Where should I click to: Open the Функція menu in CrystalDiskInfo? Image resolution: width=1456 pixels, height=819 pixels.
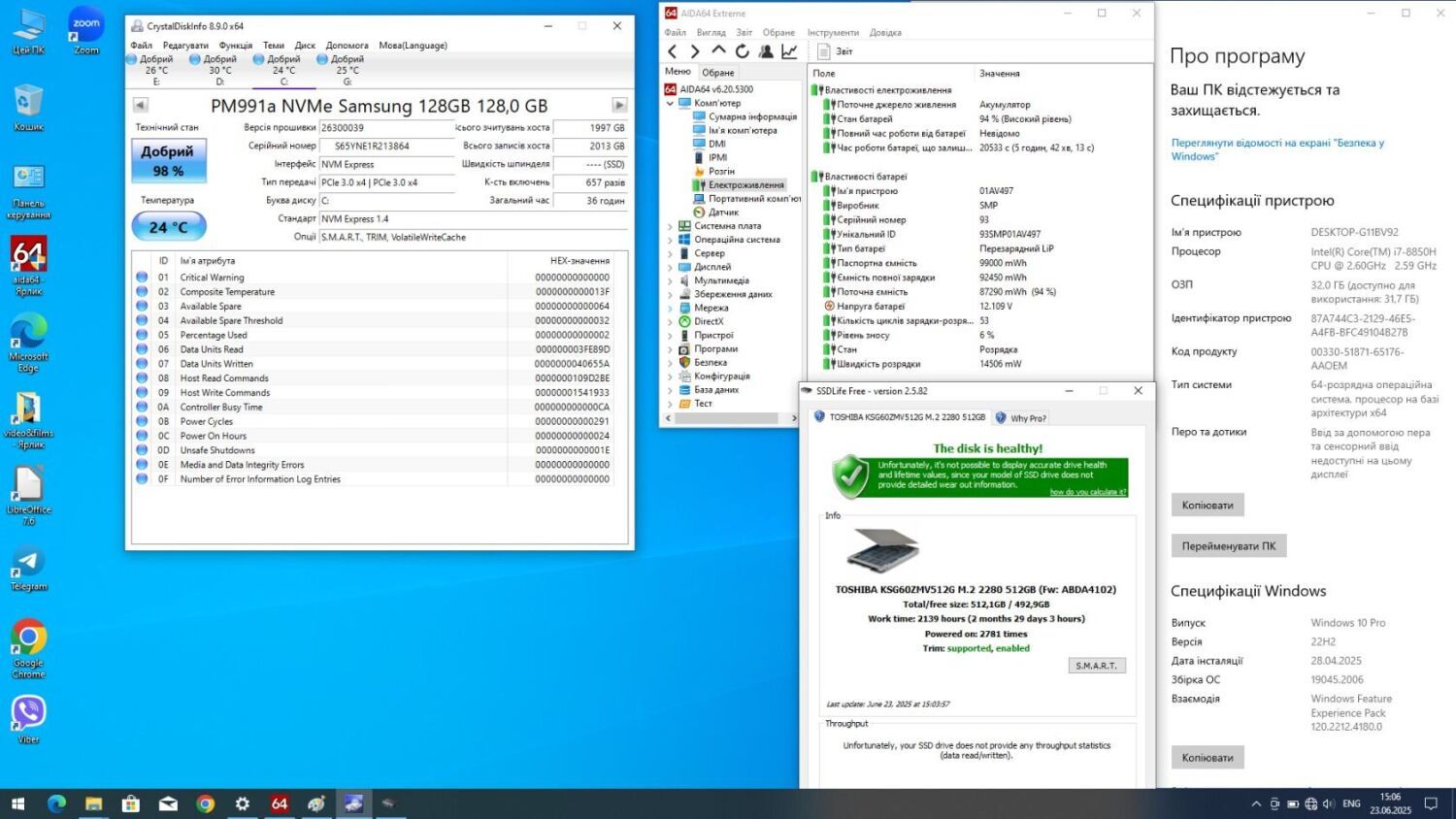(x=235, y=46)
